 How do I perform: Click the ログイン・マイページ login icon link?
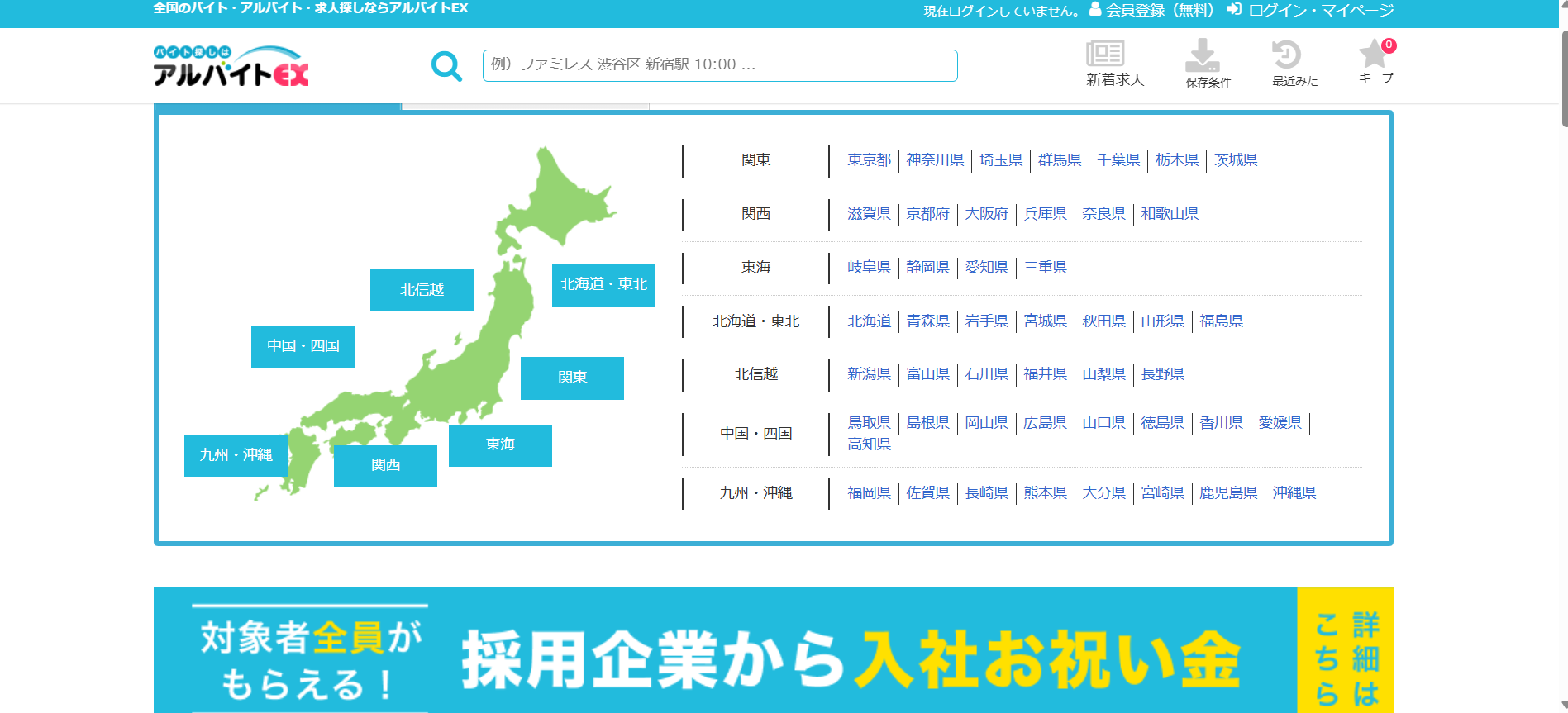pyautogui.click(x=1310, y=10)
